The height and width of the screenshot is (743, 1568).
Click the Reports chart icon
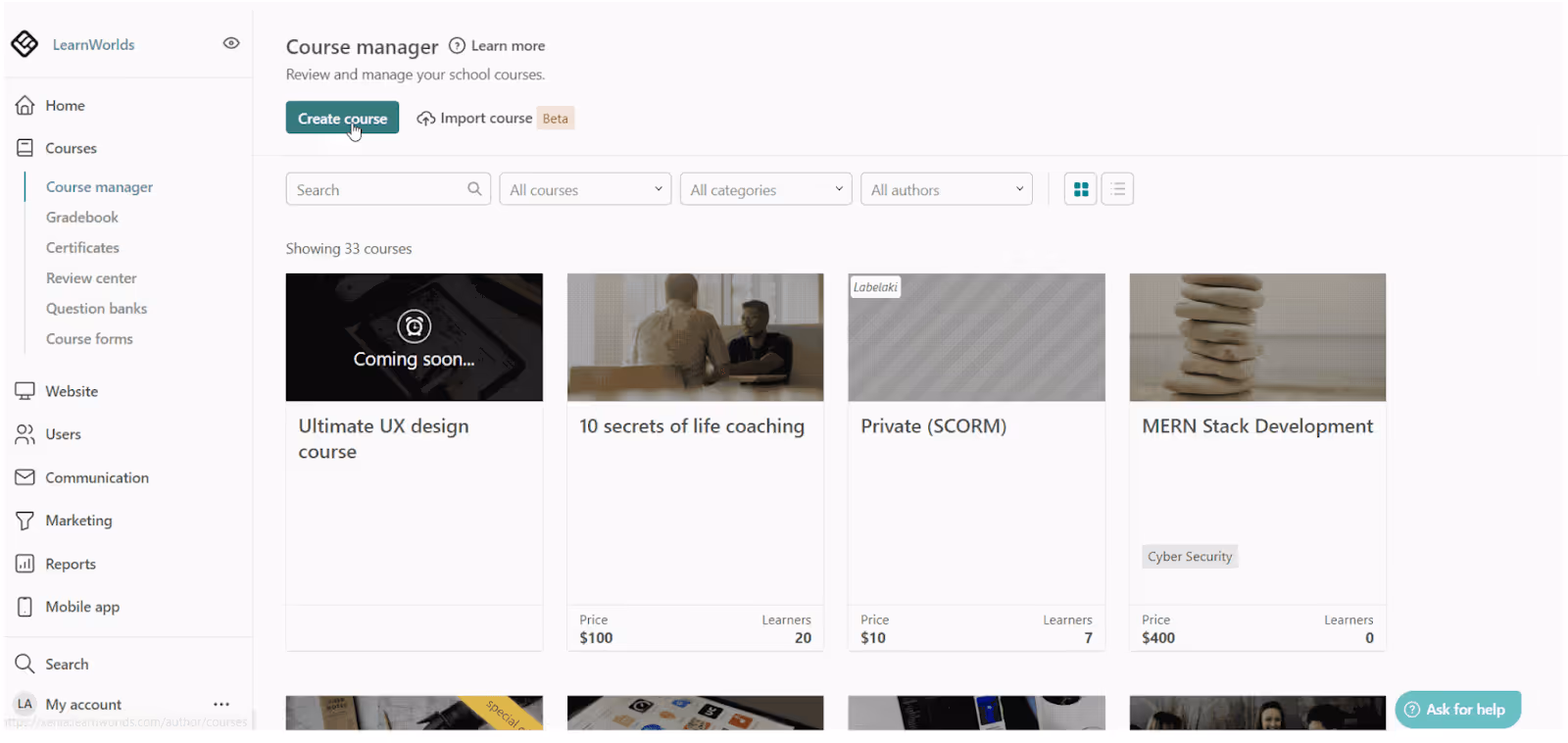pyautogui.click(x=24, y=564)
